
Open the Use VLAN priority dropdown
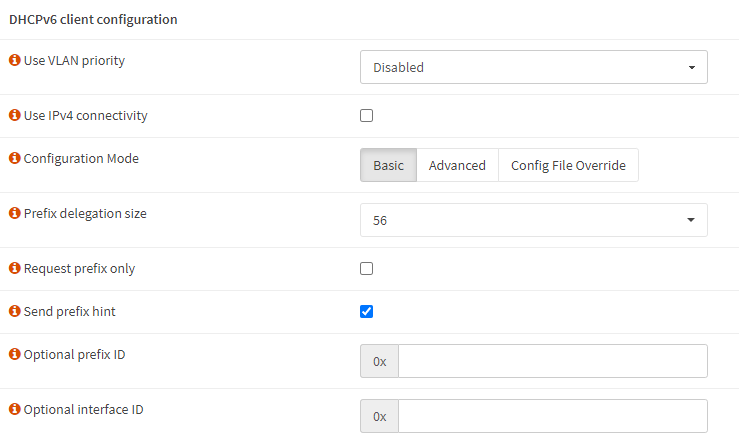click(534, 67)
